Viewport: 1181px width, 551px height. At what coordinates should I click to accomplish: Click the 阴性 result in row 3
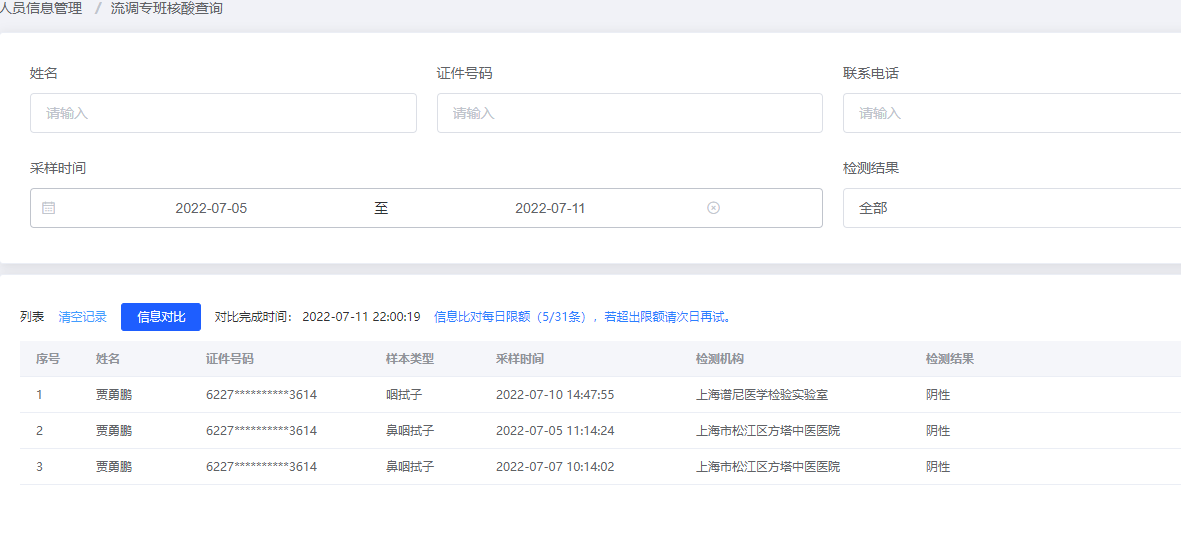coord(938,467)
